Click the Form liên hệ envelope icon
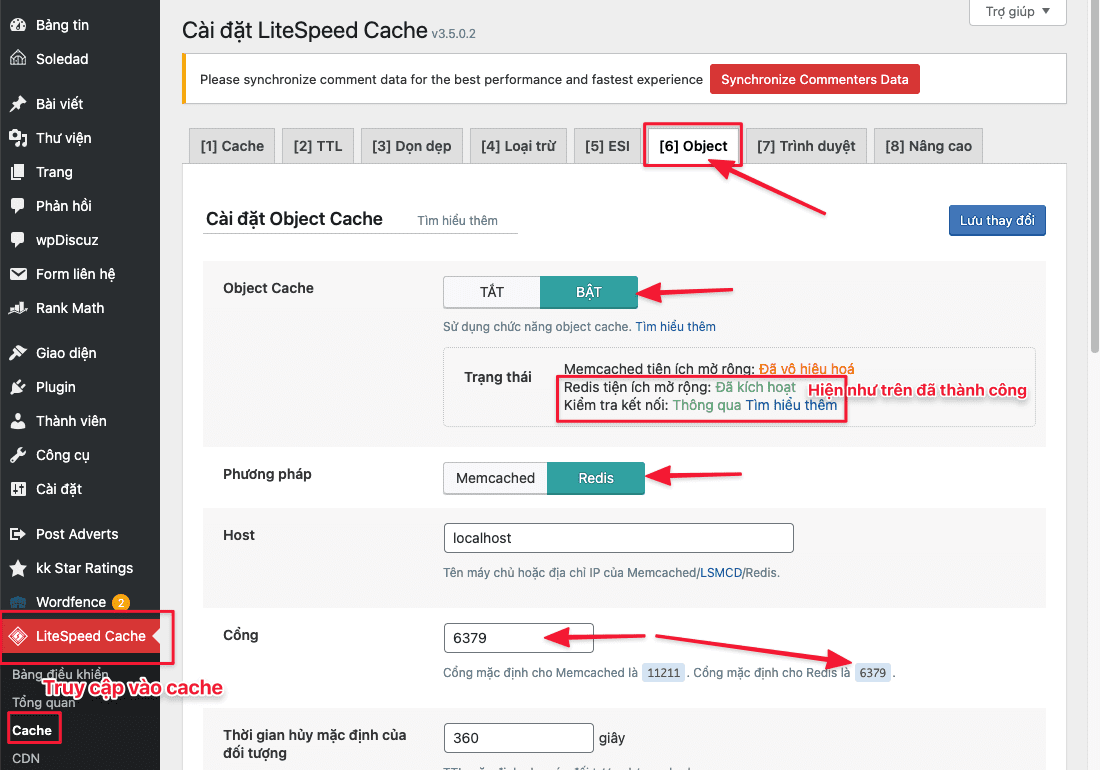Image resolution: width=1100 pixels, height=770 pixels. 18,274
